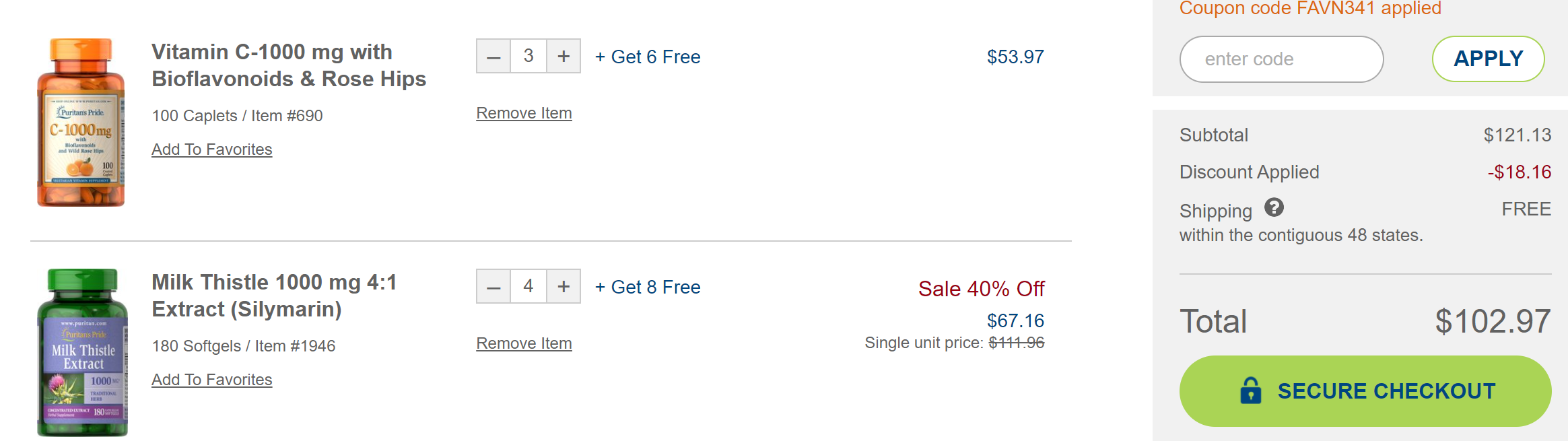Click the Vitamin C quantity field showing 3
The image size is (1568, 441).
tap(529, 57)
